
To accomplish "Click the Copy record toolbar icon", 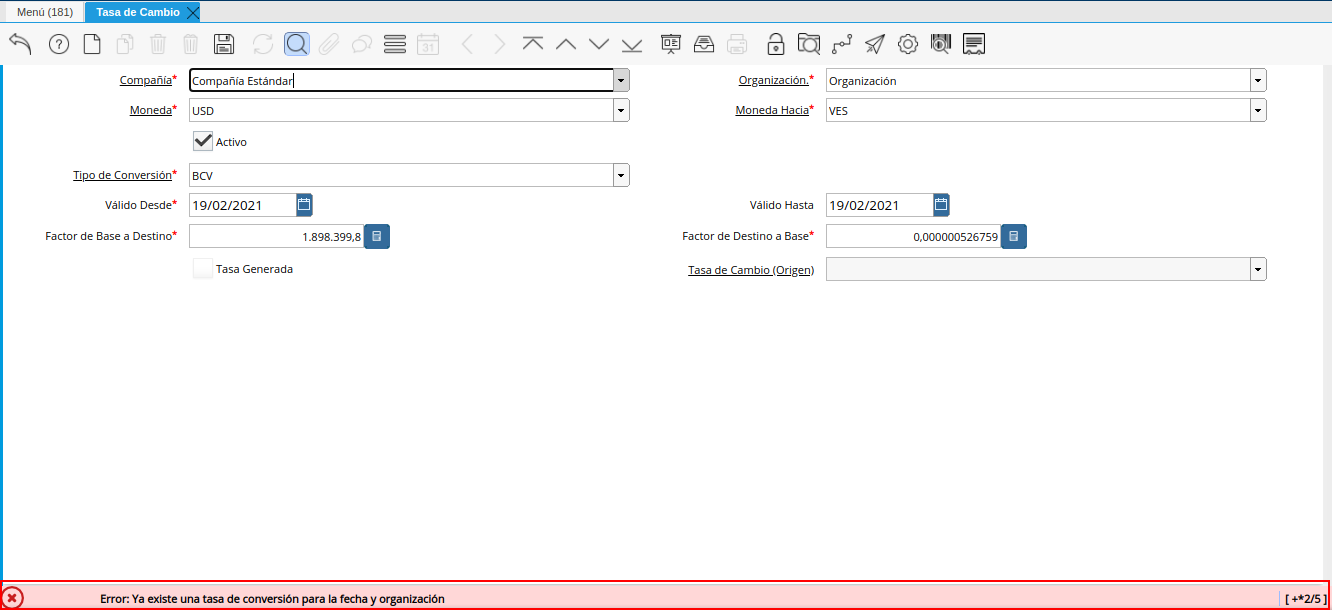I will (x=125, y=44).
